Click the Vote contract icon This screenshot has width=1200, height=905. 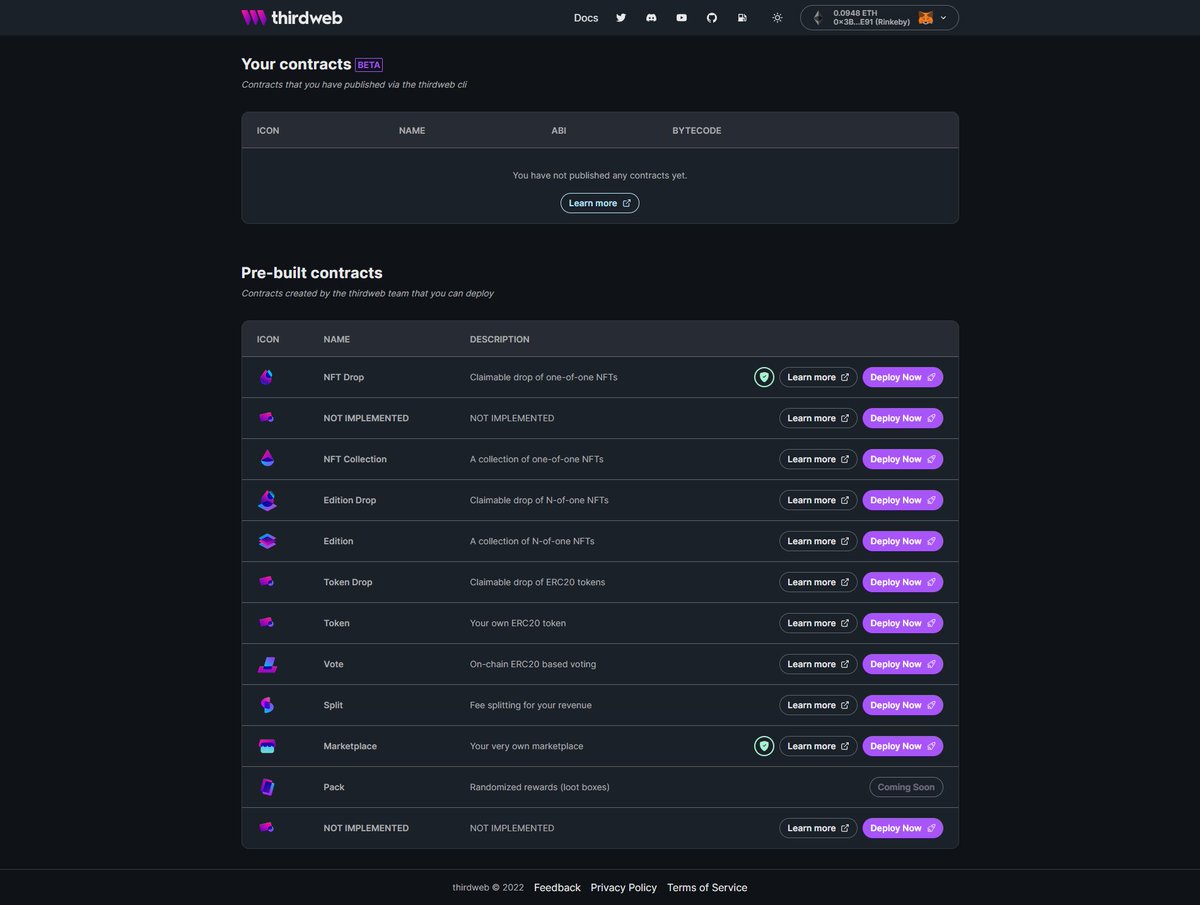(266, 664)
